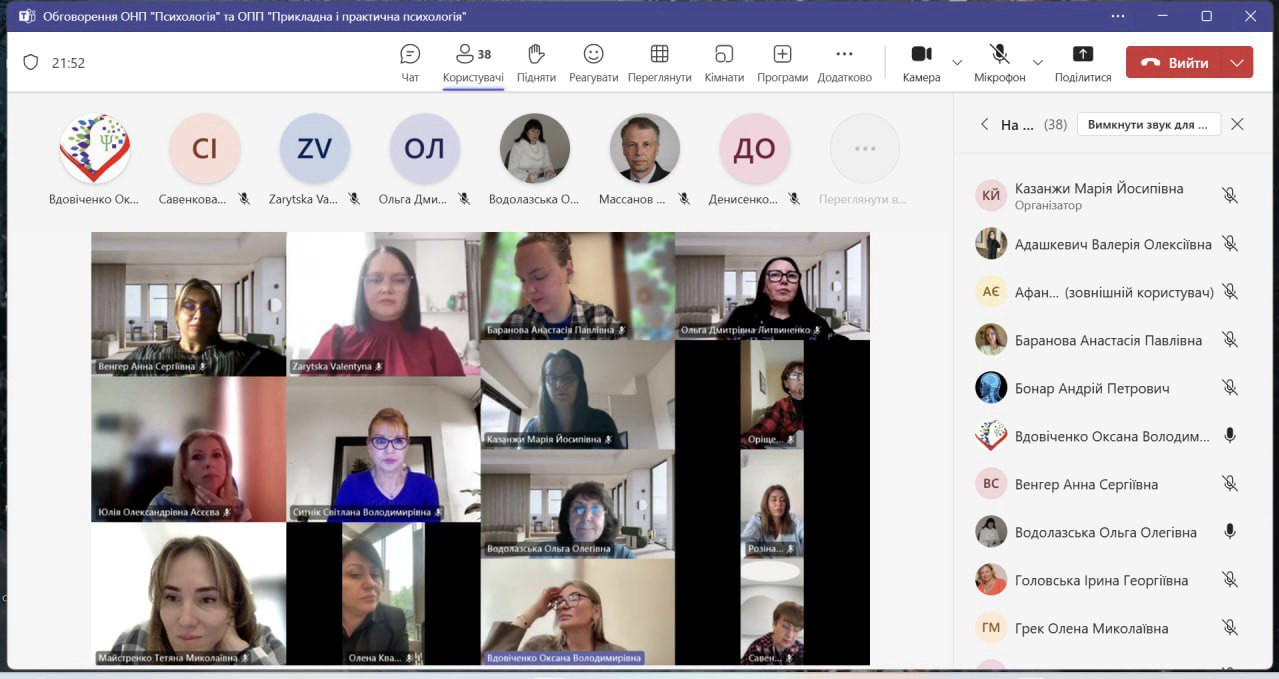Screen dimensions: 1279x679
Task: Click the ДО avatar for Денисенко
Action: pos(755,148)
